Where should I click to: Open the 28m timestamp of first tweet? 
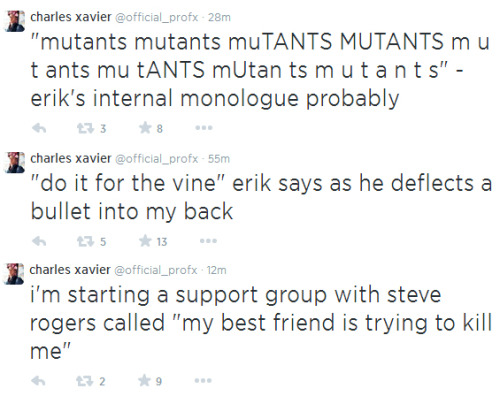pyautogui.click(x=219, y=17)
